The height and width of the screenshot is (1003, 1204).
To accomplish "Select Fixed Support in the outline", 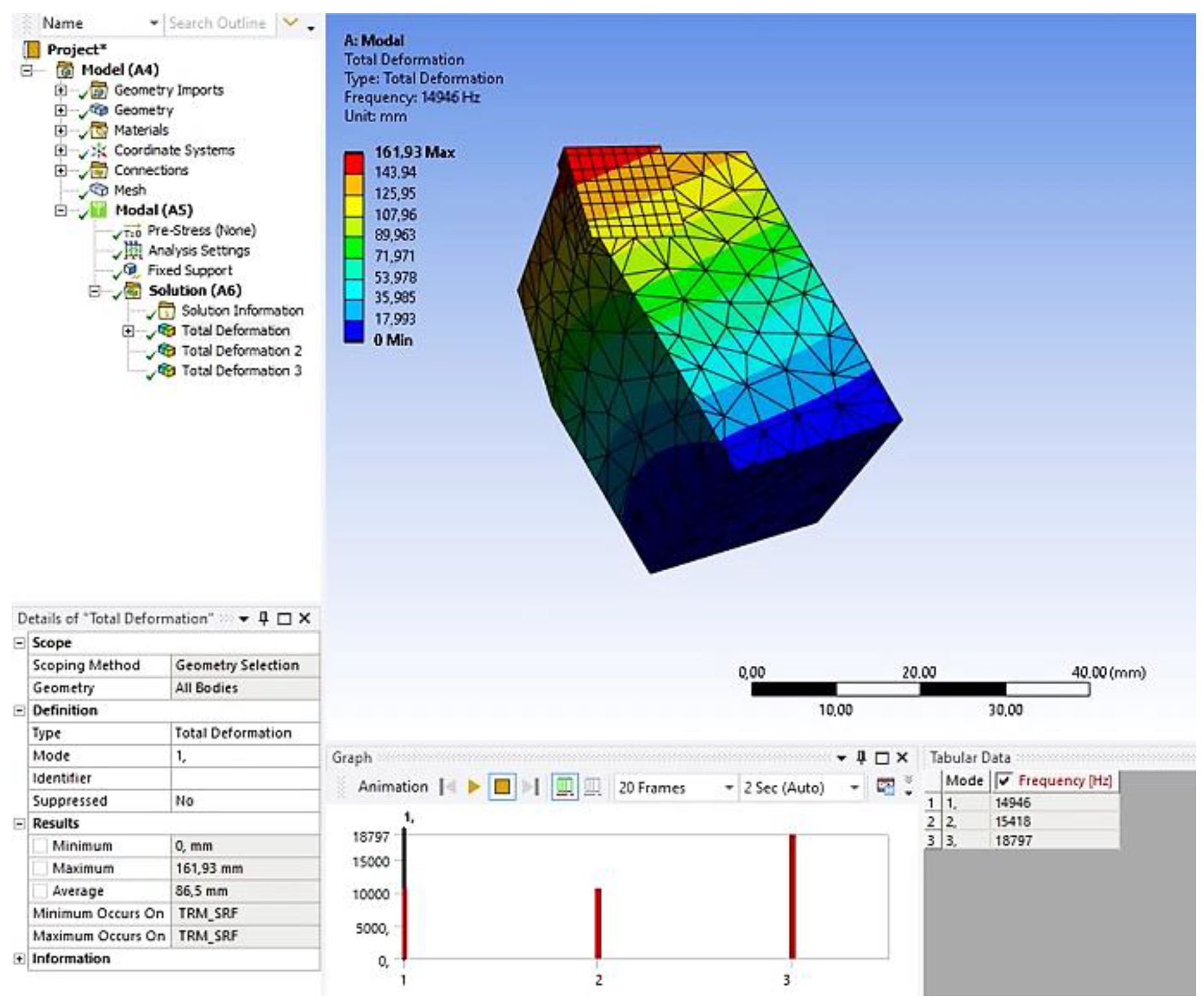I will 189,270.
